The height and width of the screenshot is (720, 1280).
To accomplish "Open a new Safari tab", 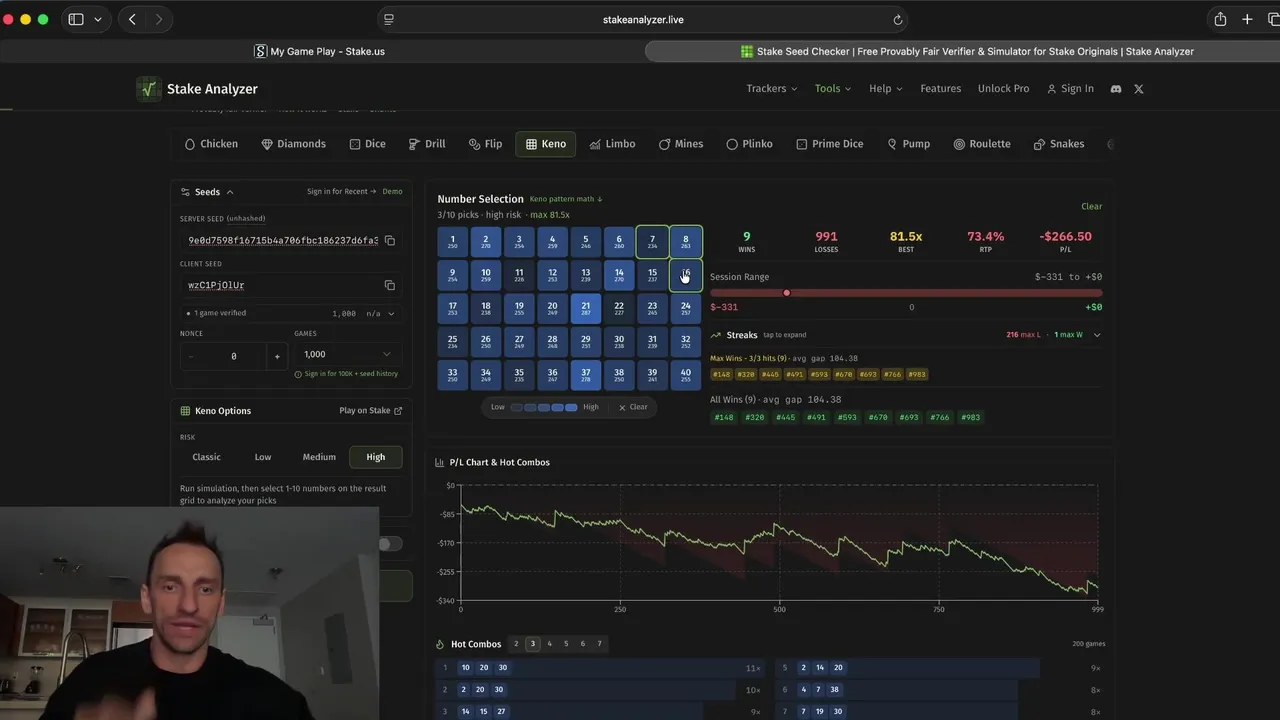I will coord(1247,19).
